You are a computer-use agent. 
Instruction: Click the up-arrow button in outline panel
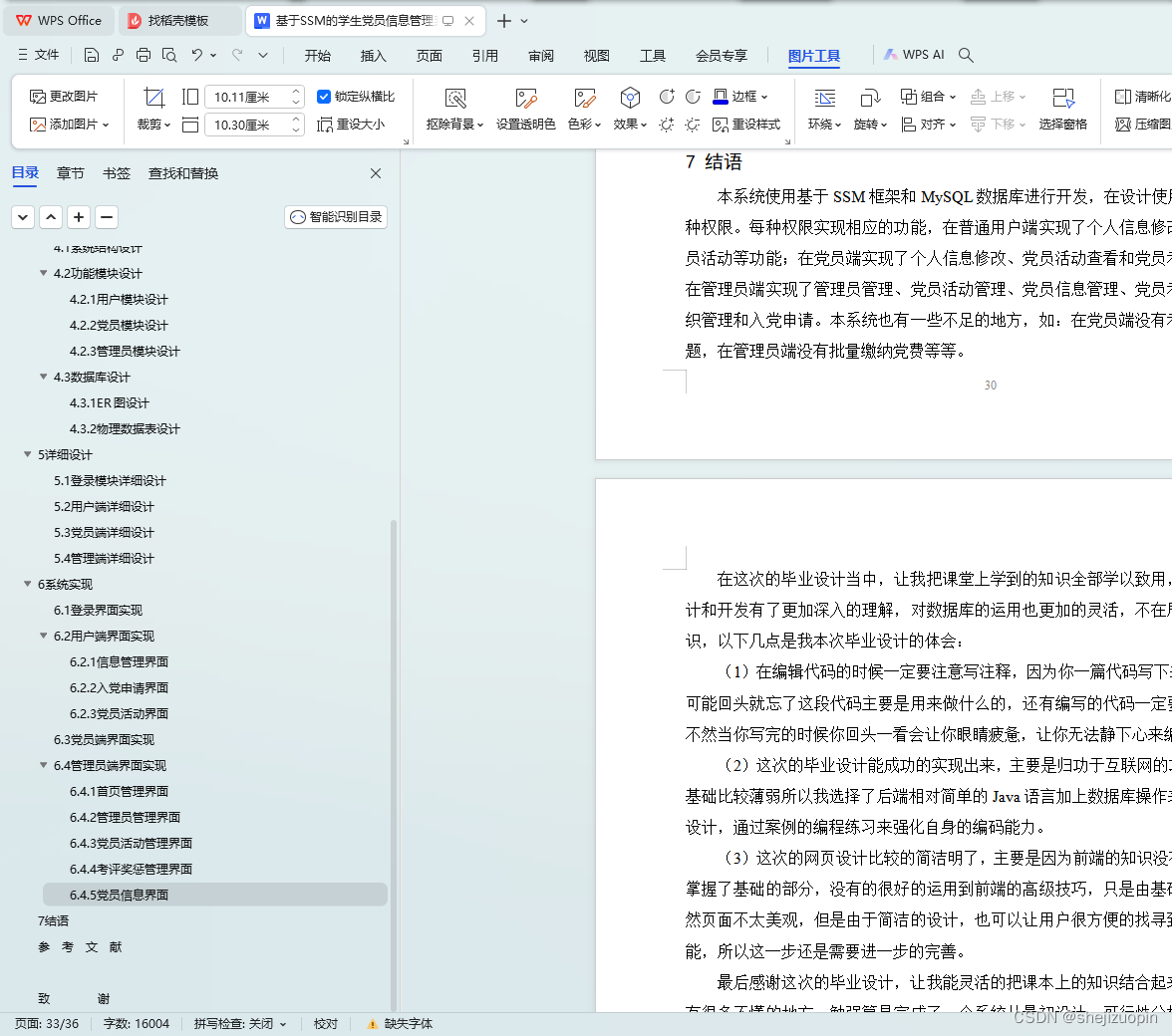[x=51, y=217]
